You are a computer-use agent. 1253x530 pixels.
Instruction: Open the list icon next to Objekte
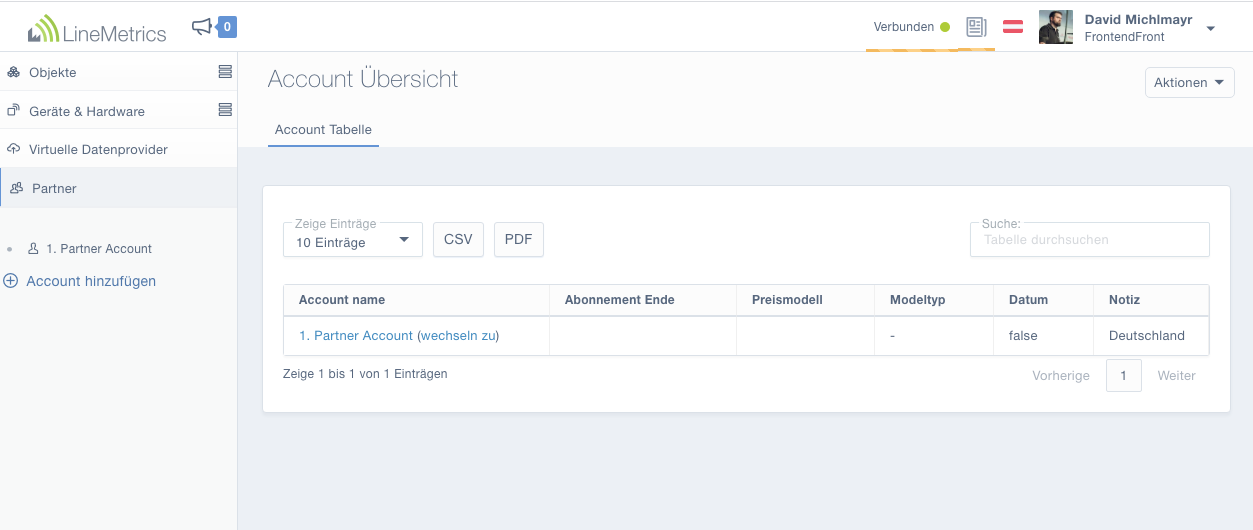(x=225, y=72)
